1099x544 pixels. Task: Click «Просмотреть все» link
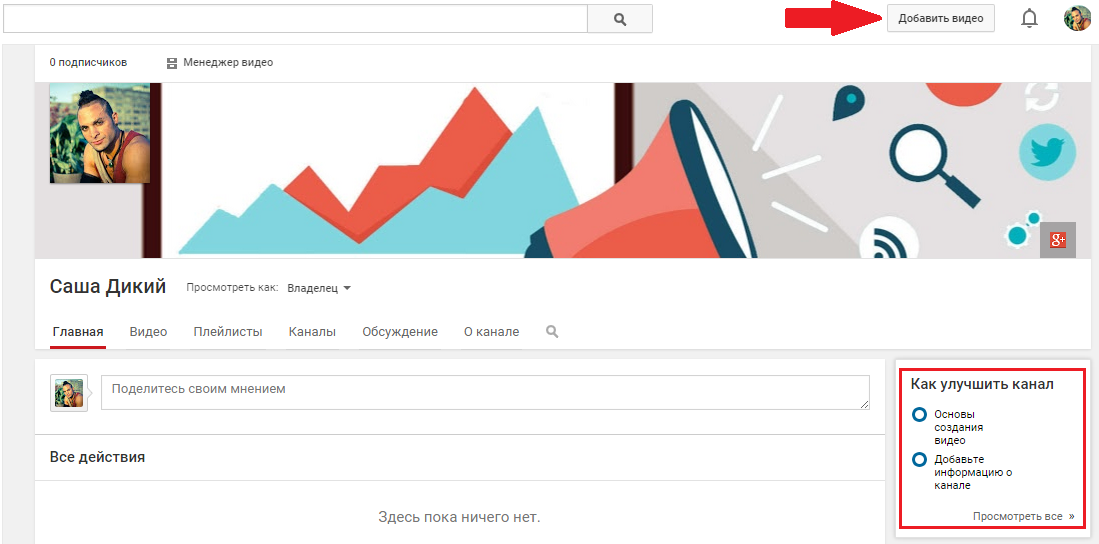(1018, 516)
